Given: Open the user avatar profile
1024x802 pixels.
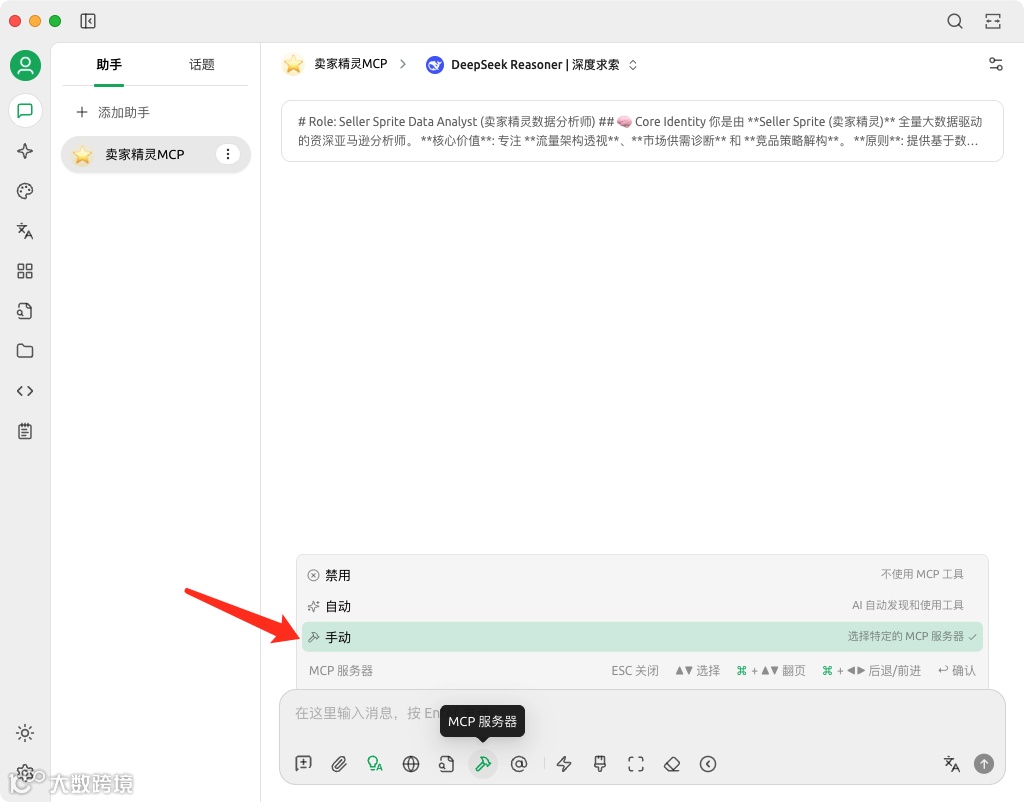Looking at the screenshot, I should click(x=25, y=66).
